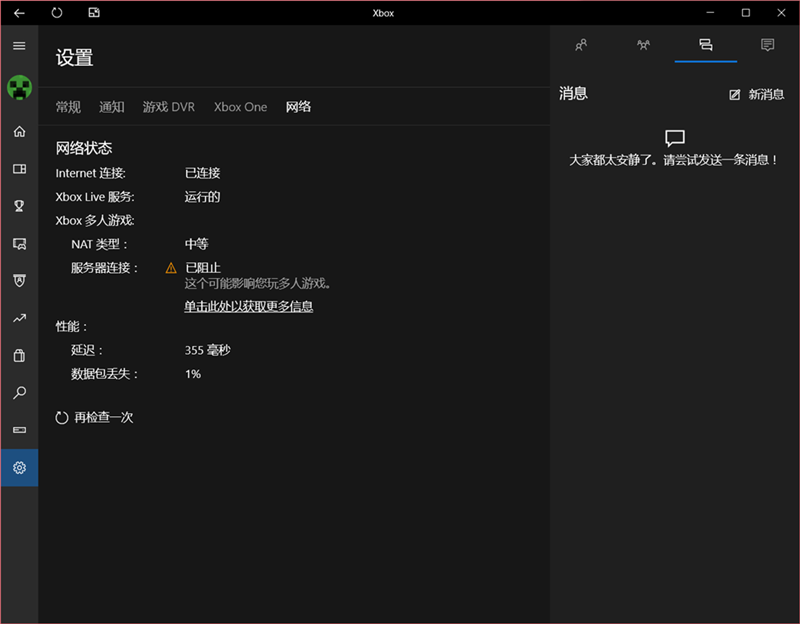Select the Achievements trophy icon

[x=19, y=205]
